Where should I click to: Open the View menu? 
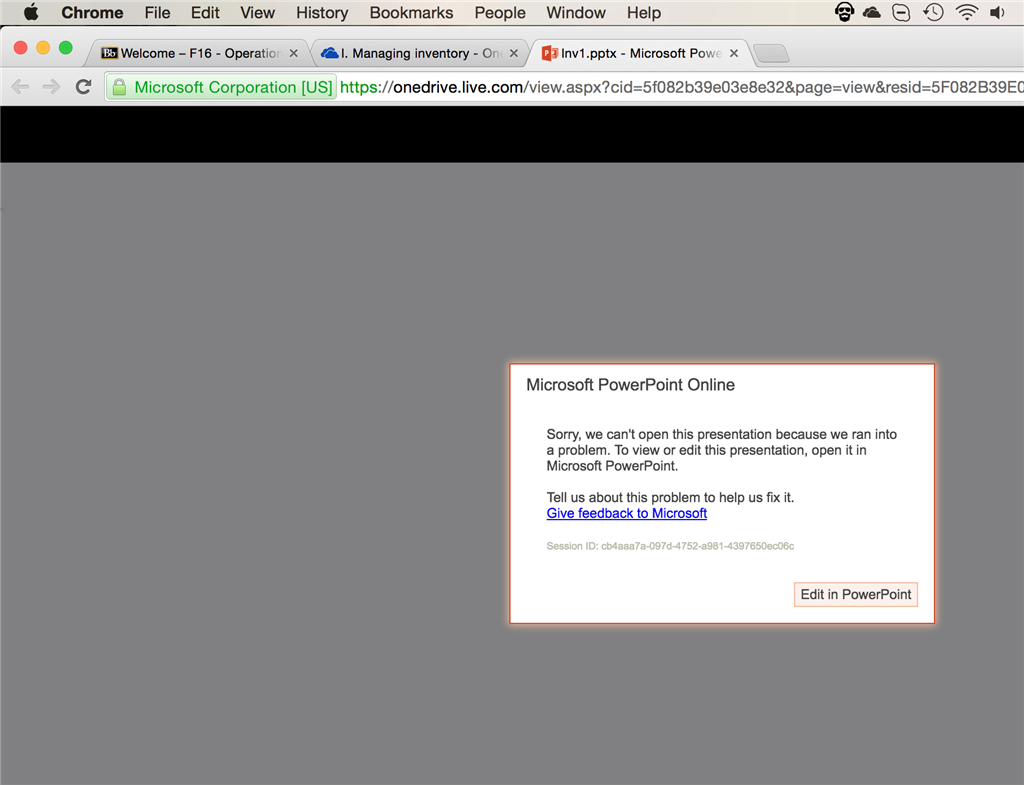click(257, 12)
